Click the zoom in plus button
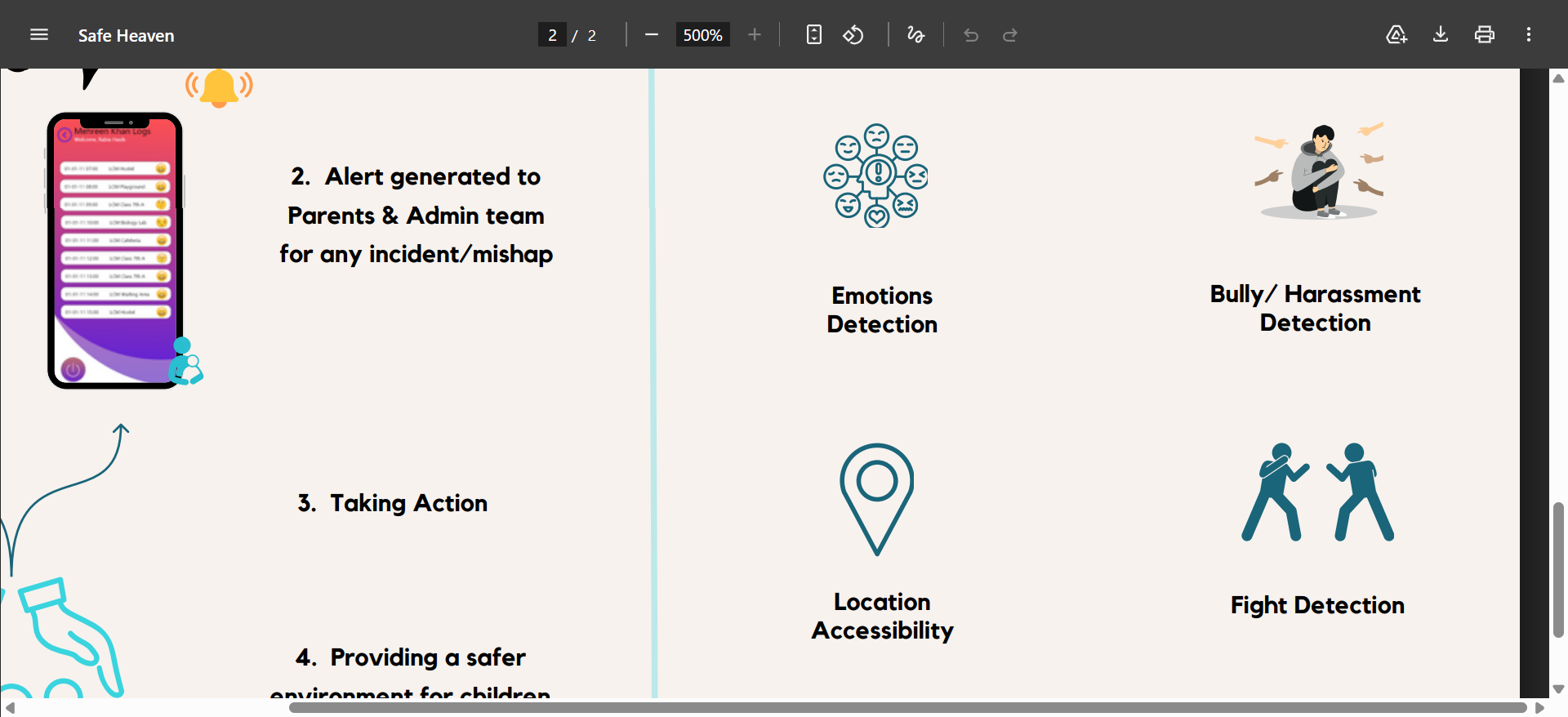The image size is (1568, 717). point(754,35)
